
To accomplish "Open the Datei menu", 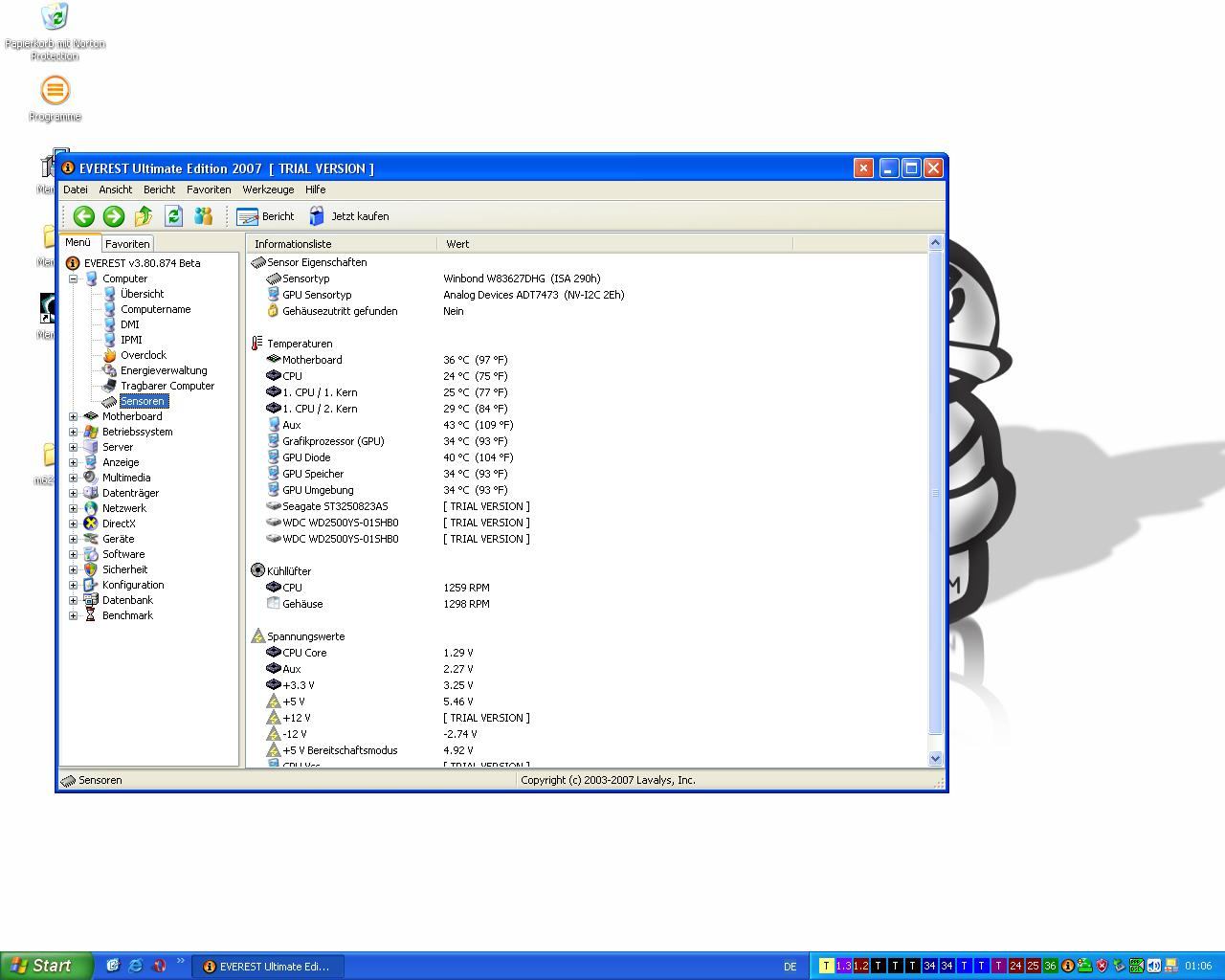I will coord(76,189).
